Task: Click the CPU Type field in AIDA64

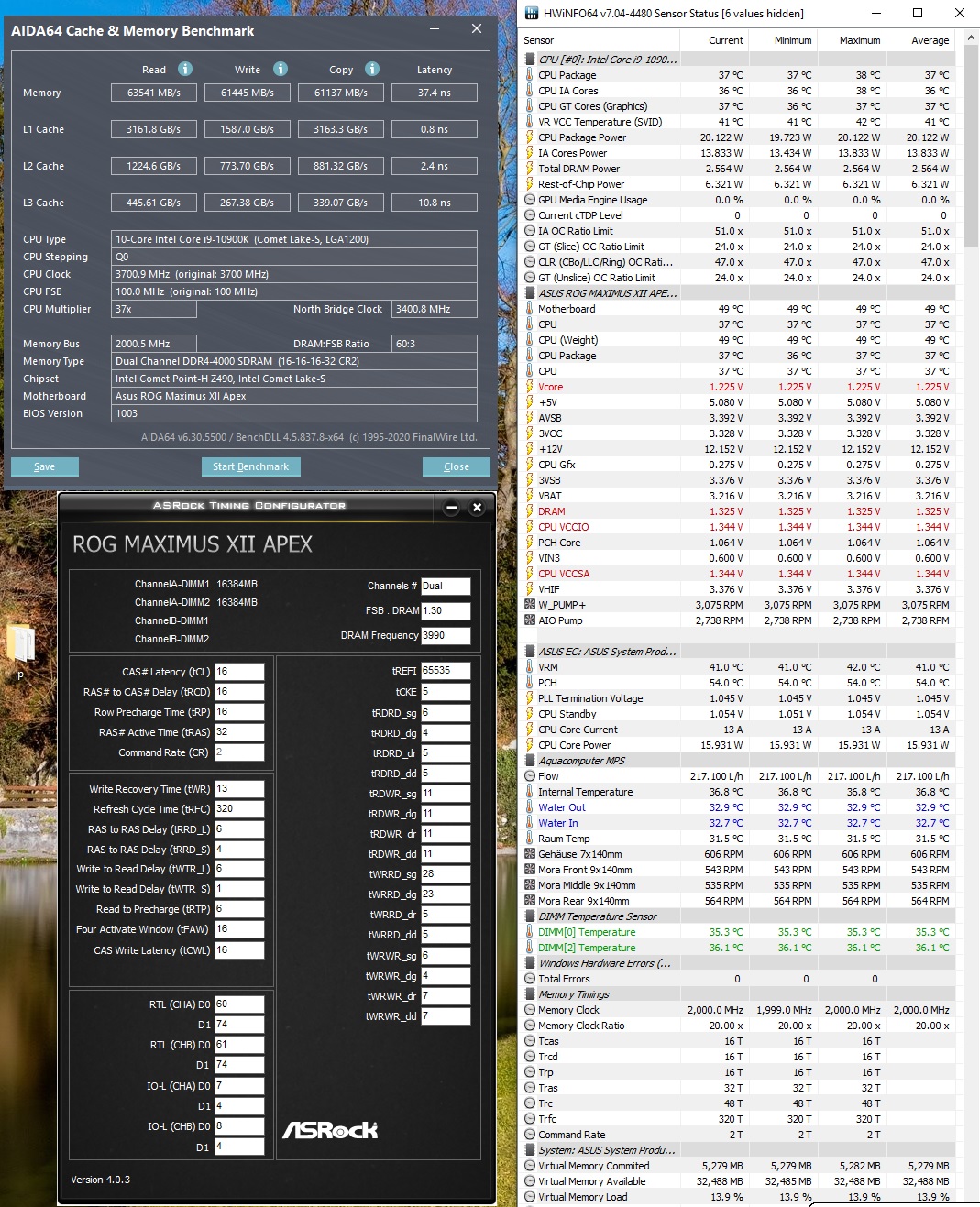Action: tap(293, 239)
